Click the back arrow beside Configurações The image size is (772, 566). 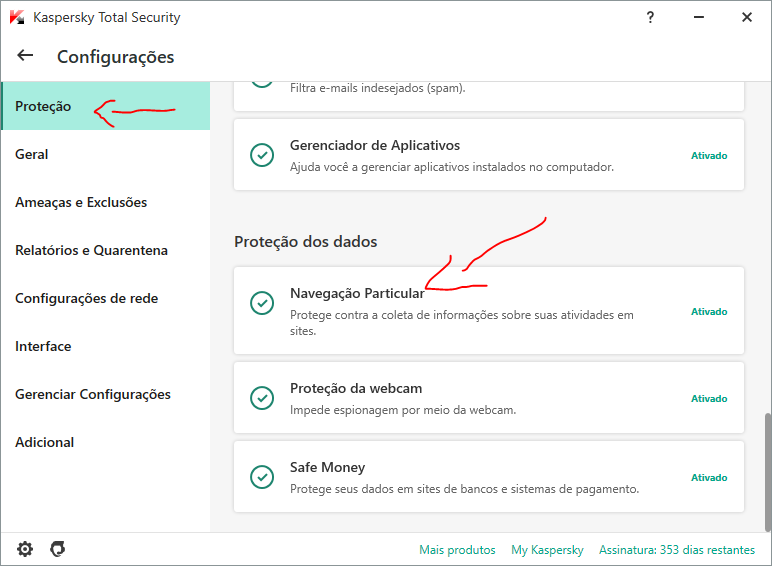pyautogui.click(x=25, y=56)
